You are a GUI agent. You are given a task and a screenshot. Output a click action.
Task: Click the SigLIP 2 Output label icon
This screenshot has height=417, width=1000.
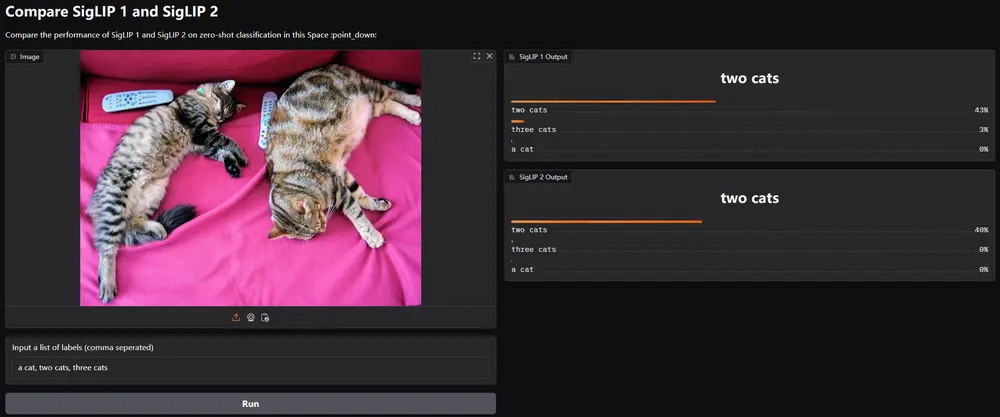512,177
